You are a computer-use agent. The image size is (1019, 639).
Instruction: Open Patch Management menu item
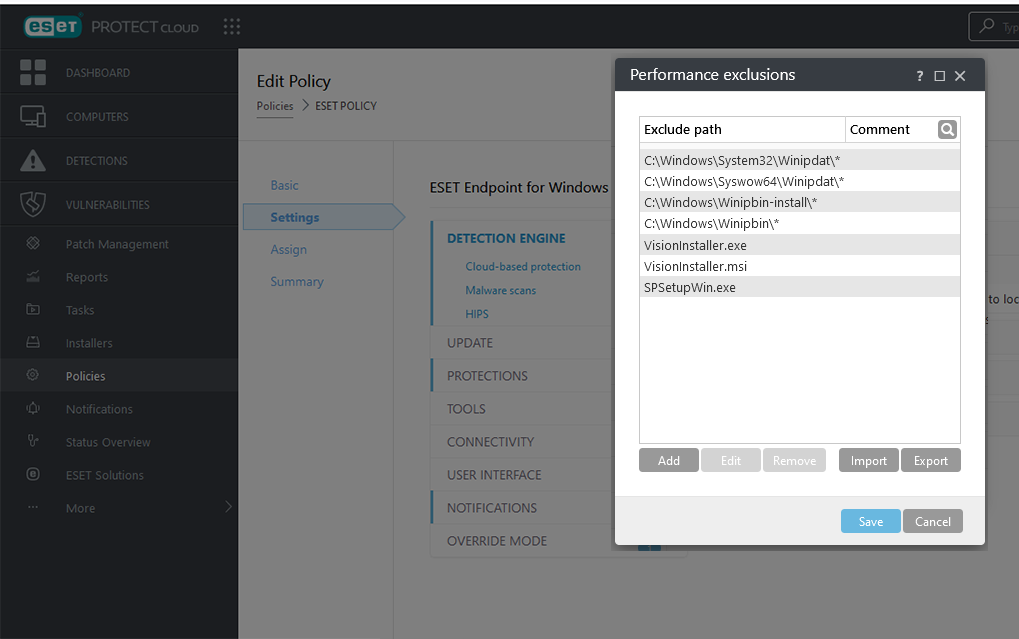(117, 244)
